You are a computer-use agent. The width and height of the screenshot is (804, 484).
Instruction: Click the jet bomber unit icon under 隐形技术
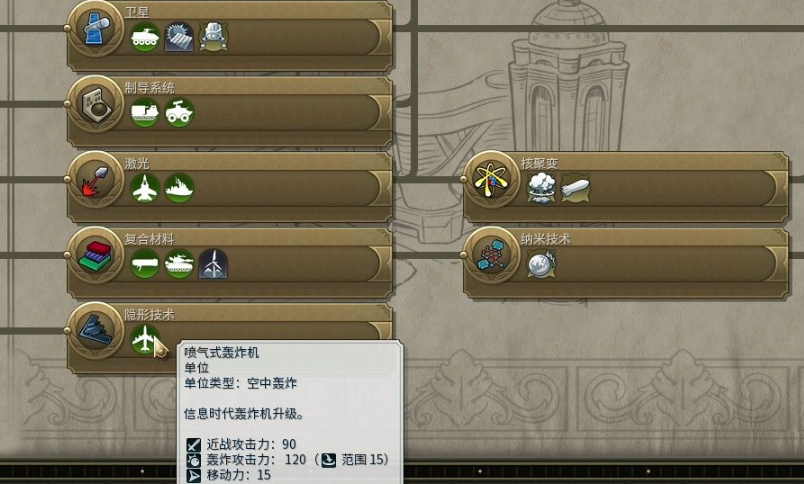(145, 339)
